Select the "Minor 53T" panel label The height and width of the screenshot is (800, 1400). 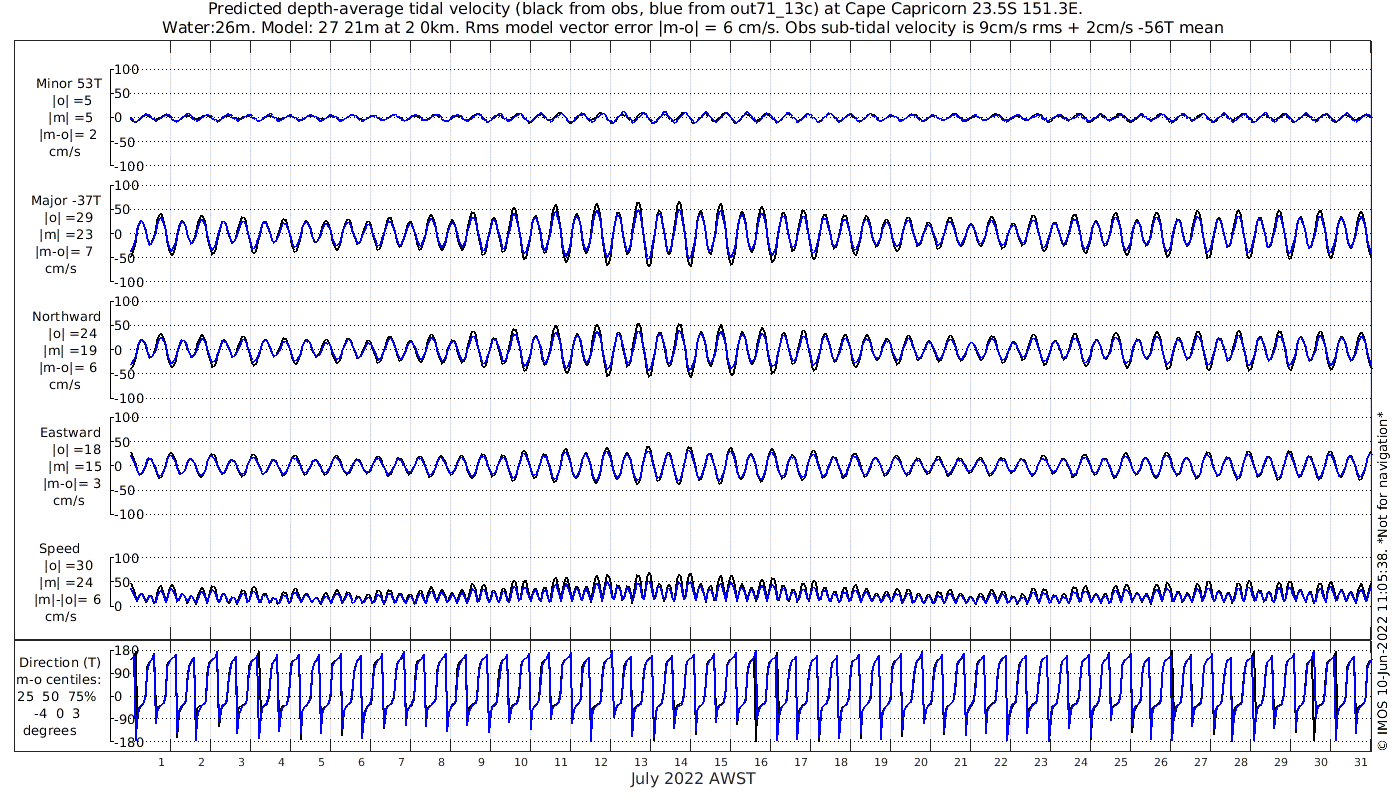68,84
